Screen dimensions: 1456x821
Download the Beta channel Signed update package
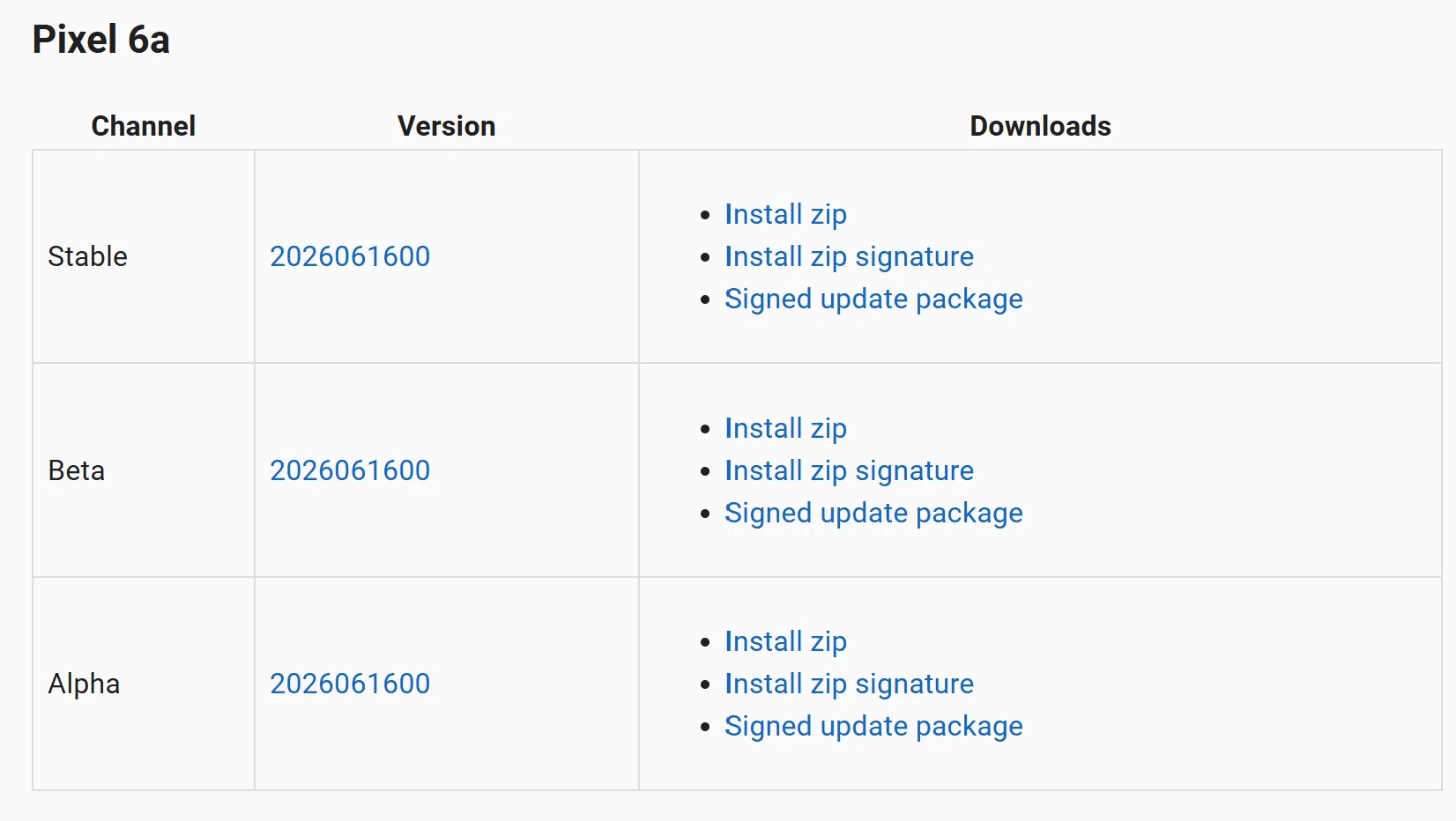coord(873,513)
